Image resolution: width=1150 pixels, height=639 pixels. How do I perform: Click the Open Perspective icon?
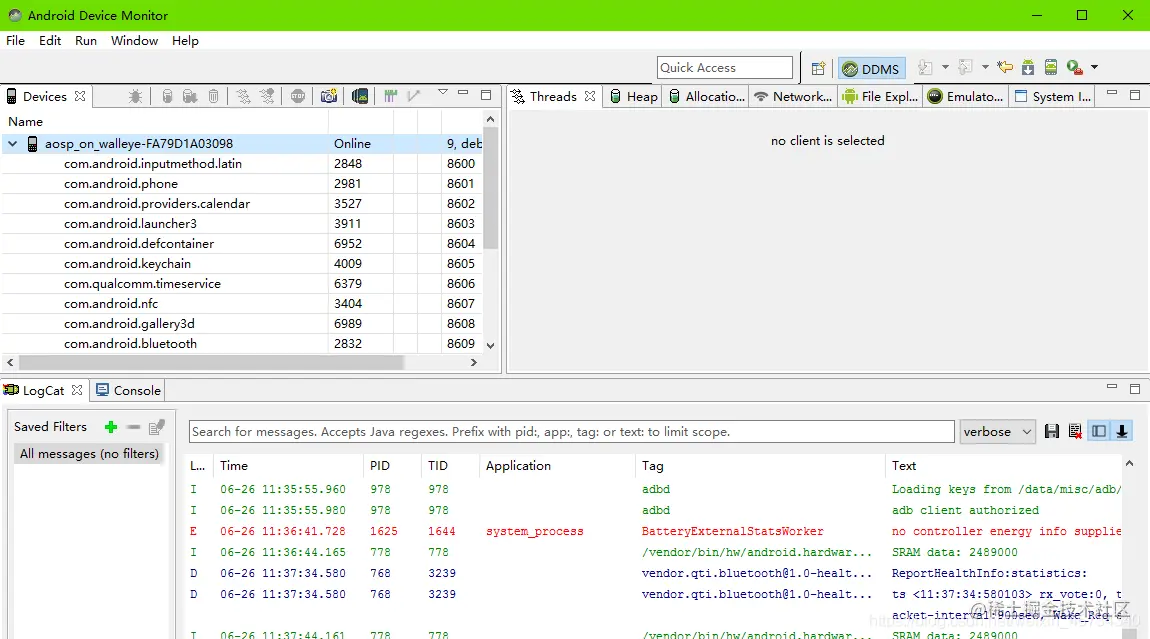pos(818,68)
